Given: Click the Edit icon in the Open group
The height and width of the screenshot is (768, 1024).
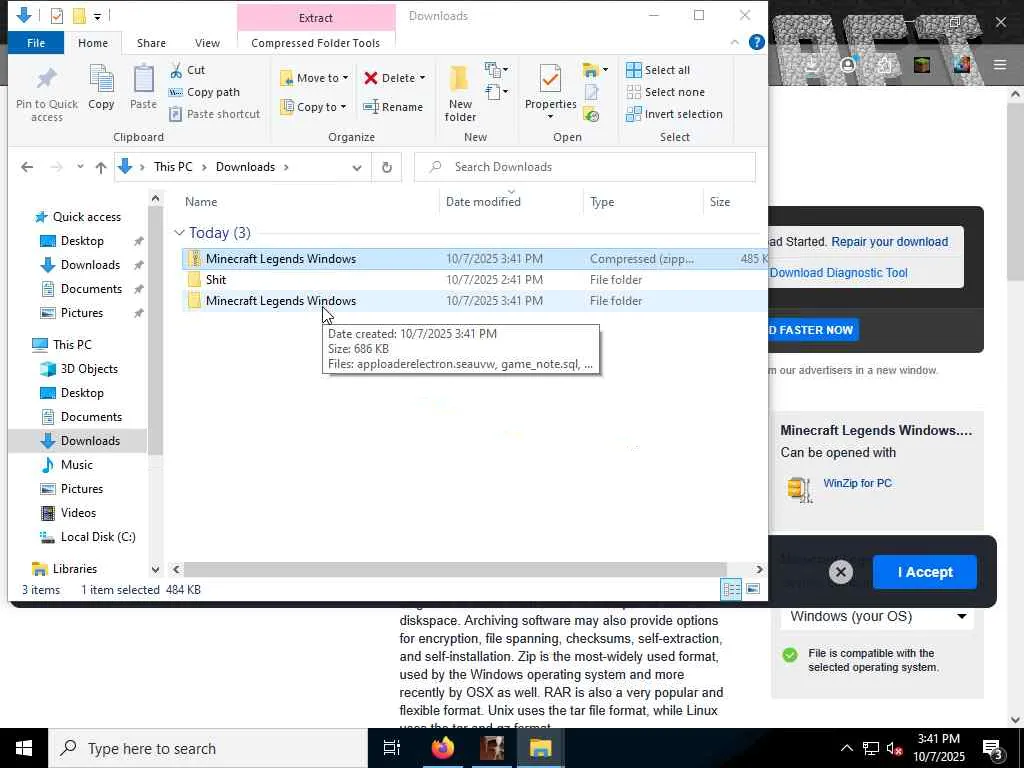Looking at the screenshot, I should tap(591, 92).
